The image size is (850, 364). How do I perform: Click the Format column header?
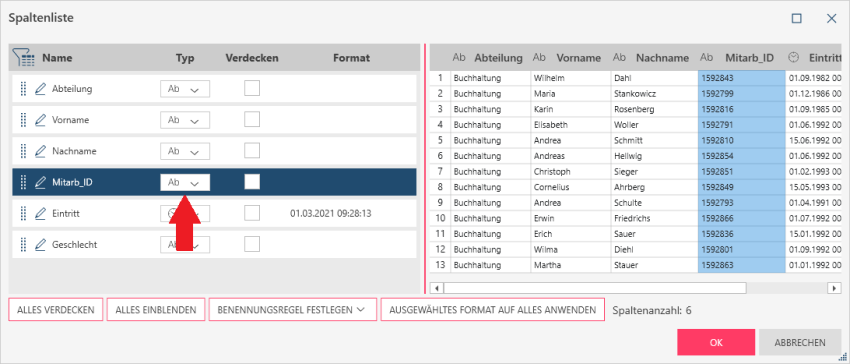[x=351, y=58]
